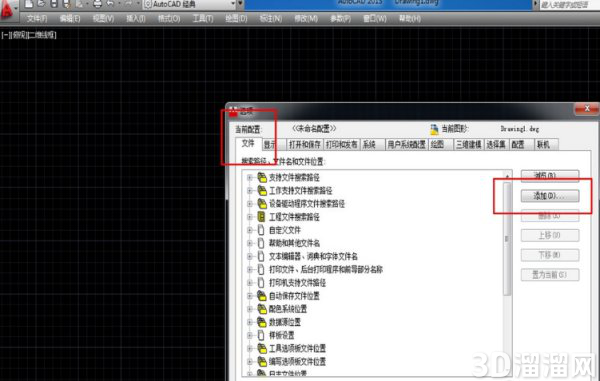Open the 标注(N) menu
This screenshot has width=600, height=381.
tap(271, 18)
